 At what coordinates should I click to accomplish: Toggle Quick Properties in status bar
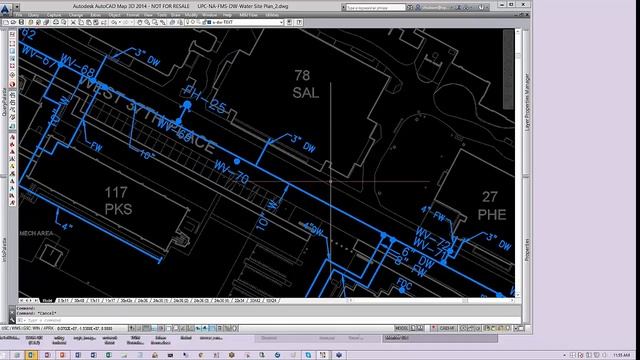(x=220, y=328)
